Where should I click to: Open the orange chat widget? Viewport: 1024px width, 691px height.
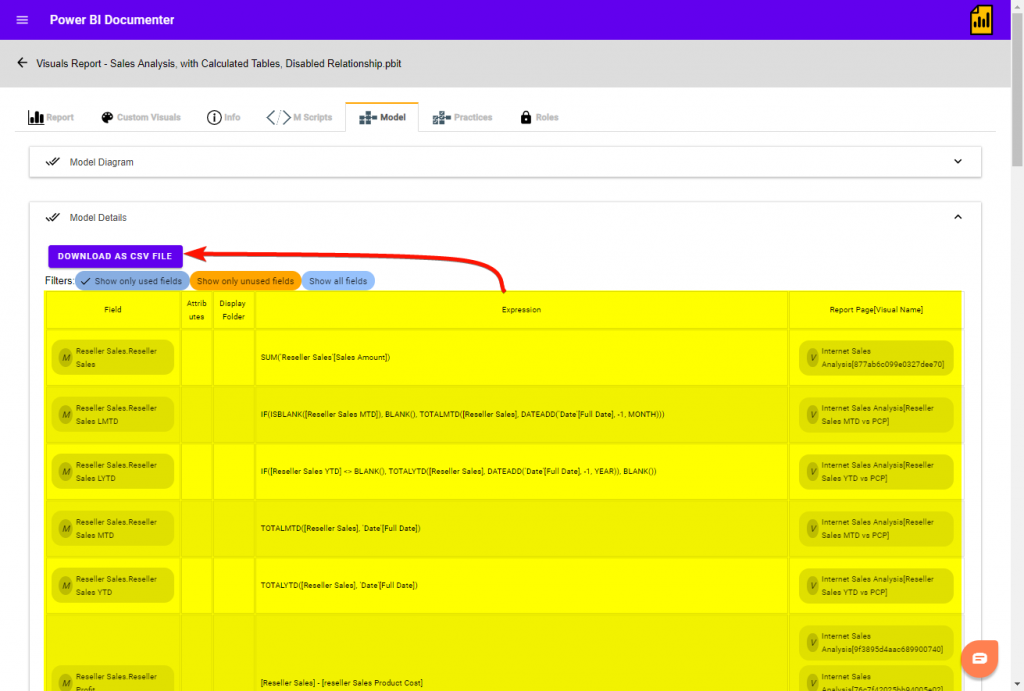point(979,658)
